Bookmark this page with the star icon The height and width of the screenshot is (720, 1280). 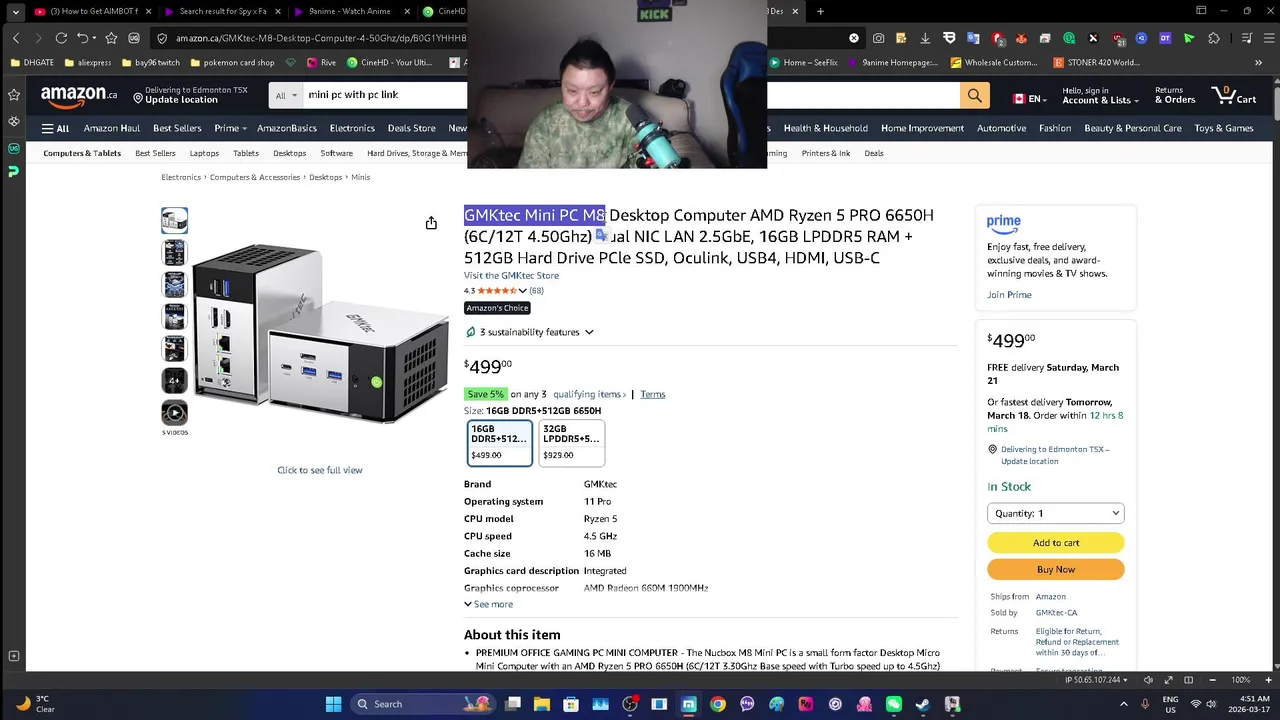click(x=111, y=38)
